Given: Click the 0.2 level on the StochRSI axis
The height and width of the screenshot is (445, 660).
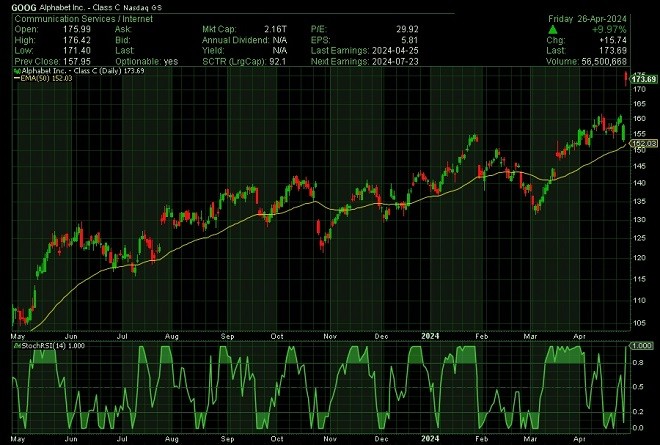Looking at the screenshot, I should [638, 412].
